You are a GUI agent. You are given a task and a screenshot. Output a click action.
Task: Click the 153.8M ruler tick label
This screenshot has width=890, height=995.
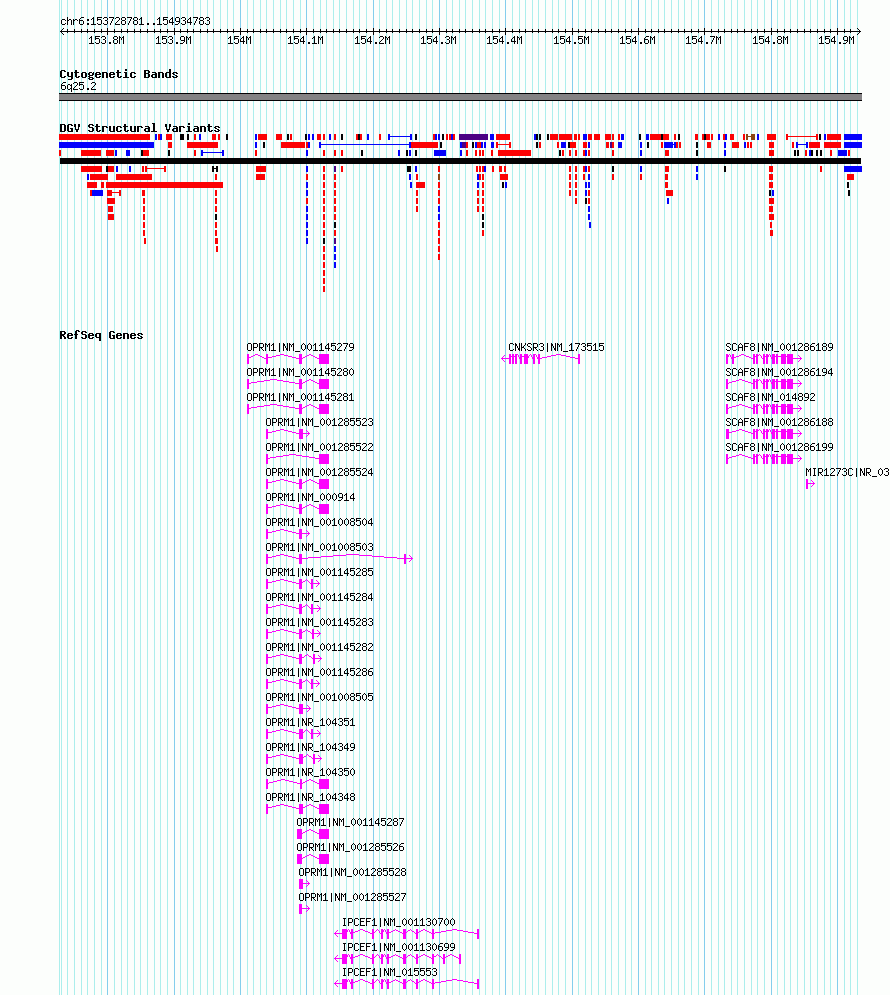tap(106, 41)
